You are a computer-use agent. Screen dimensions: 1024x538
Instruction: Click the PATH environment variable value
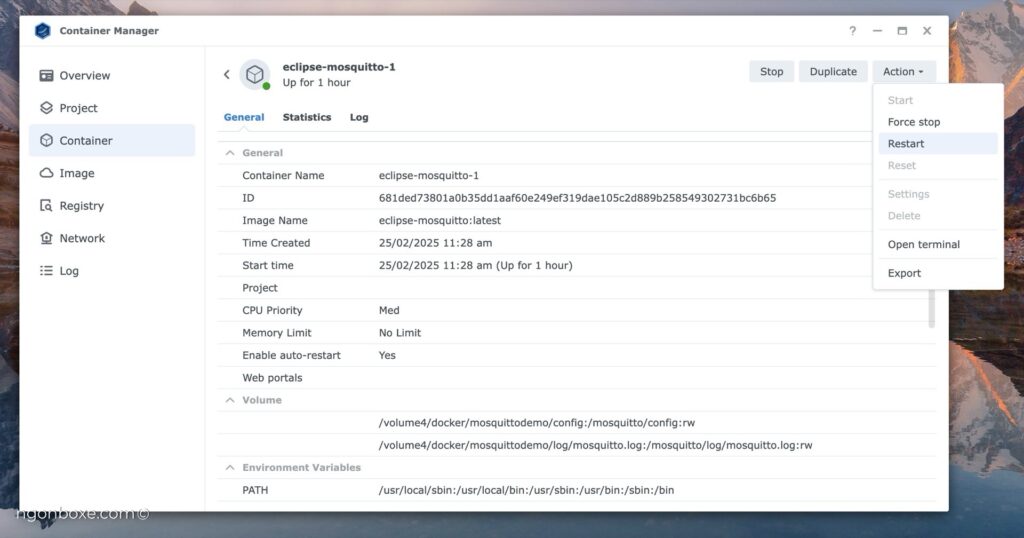point(526,490)
